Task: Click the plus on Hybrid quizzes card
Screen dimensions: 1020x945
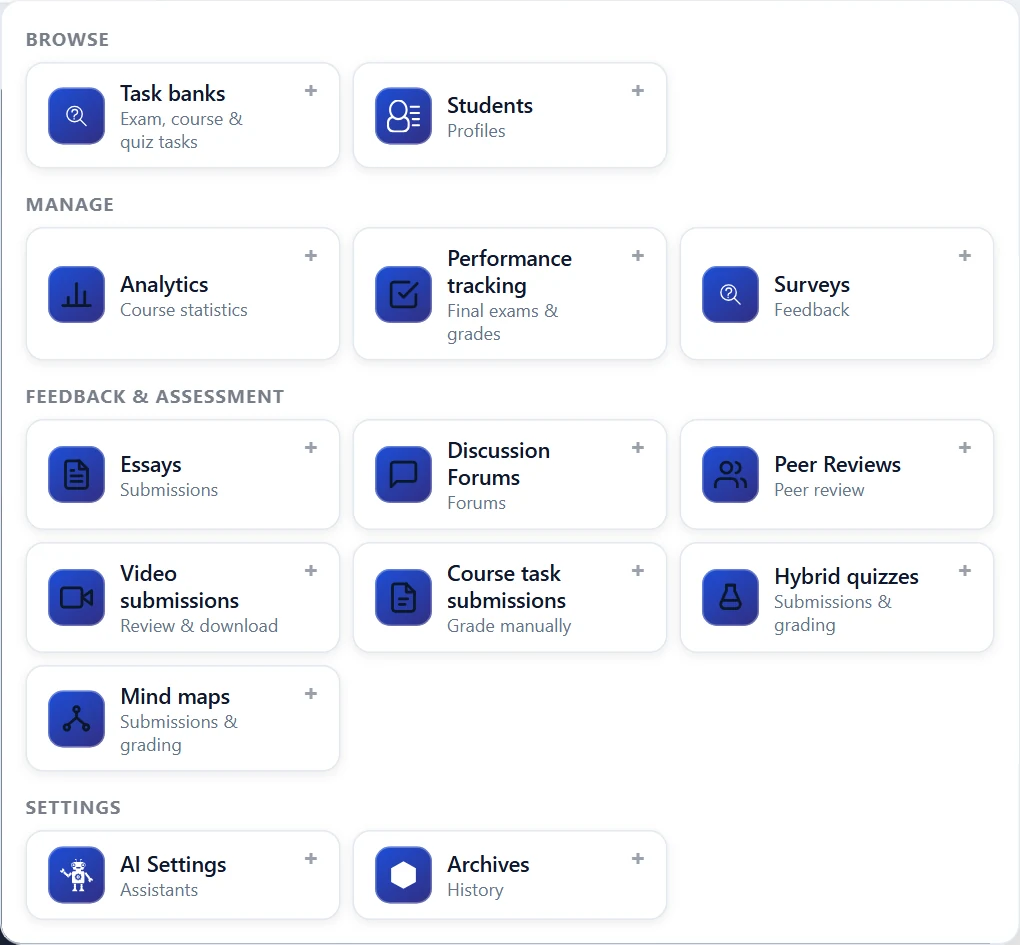Action: pos(965,570)
